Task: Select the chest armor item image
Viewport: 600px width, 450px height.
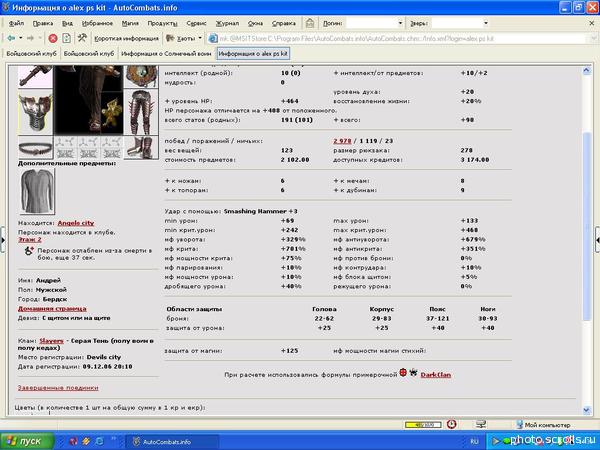Action: click(x=35, y=112)
